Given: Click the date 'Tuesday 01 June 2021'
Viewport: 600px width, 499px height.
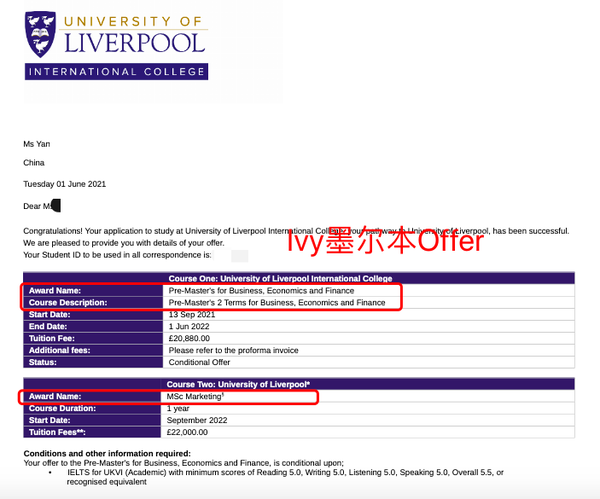Looking at the screenshot, I should click(64, 184).
